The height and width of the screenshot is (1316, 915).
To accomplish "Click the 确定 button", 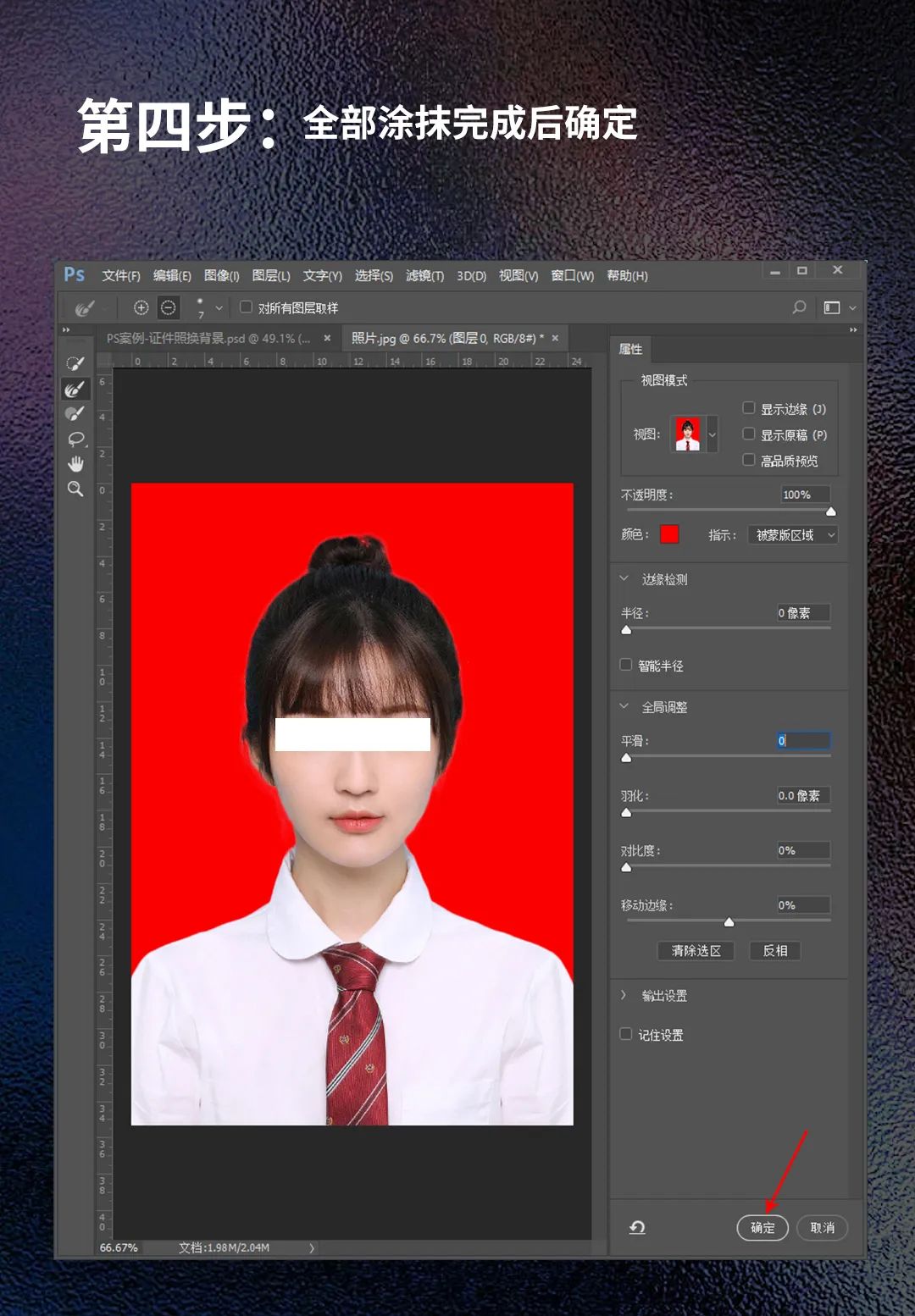I will click(x=762, y=1227).
